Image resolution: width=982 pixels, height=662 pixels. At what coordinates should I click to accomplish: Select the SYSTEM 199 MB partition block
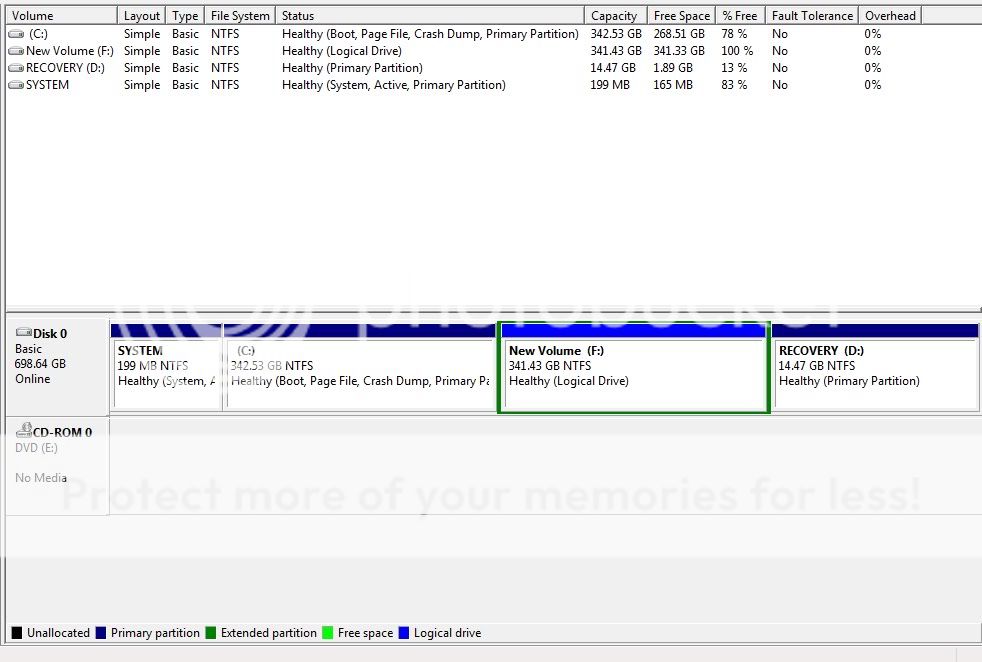click(x=166, y=373)
